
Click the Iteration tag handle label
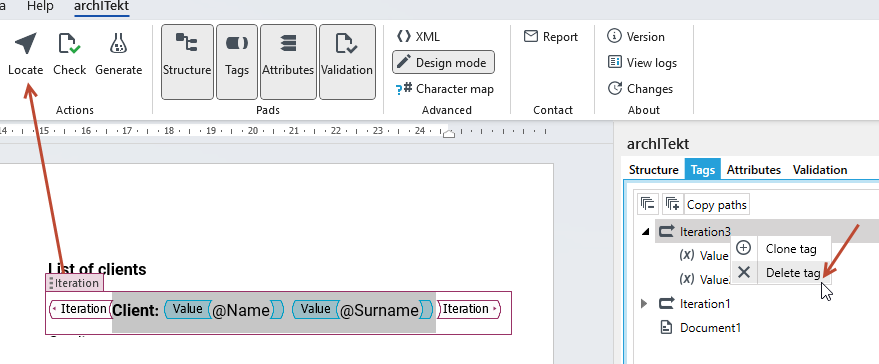tap(75, 283)
